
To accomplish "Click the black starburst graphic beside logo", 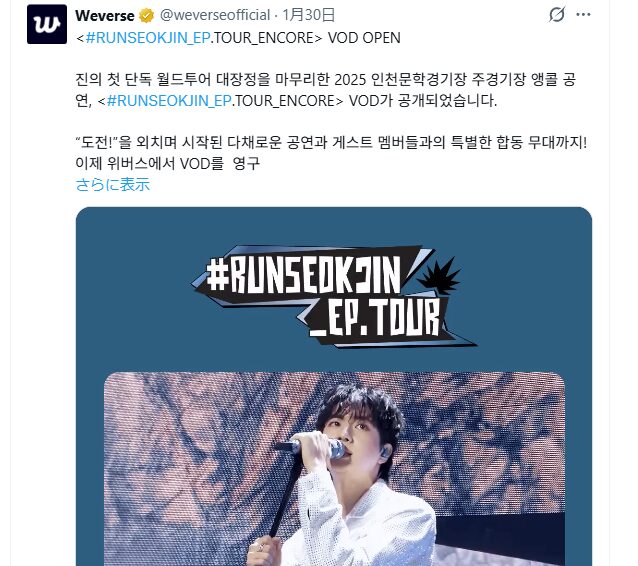I will [x=439, y=276].
